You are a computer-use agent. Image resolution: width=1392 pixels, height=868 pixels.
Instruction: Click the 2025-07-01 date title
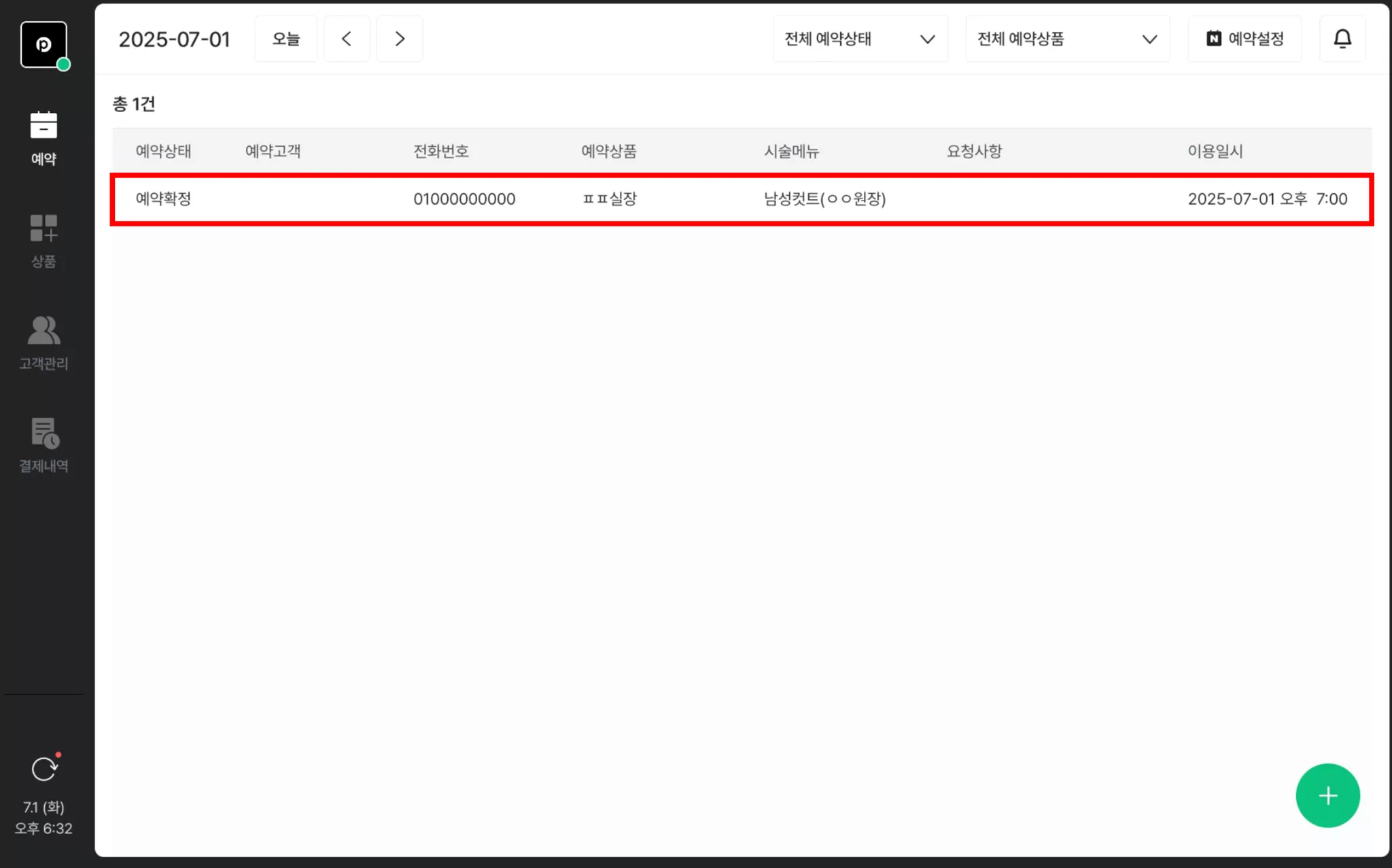(x=174, y=39)
